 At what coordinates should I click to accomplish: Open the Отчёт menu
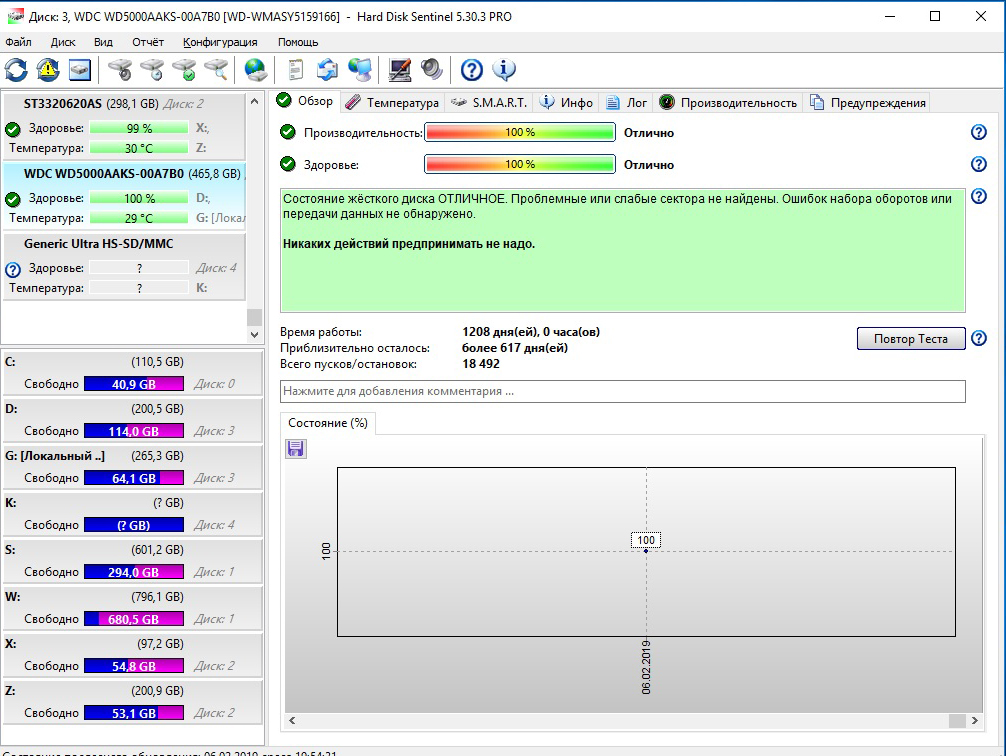148,42
